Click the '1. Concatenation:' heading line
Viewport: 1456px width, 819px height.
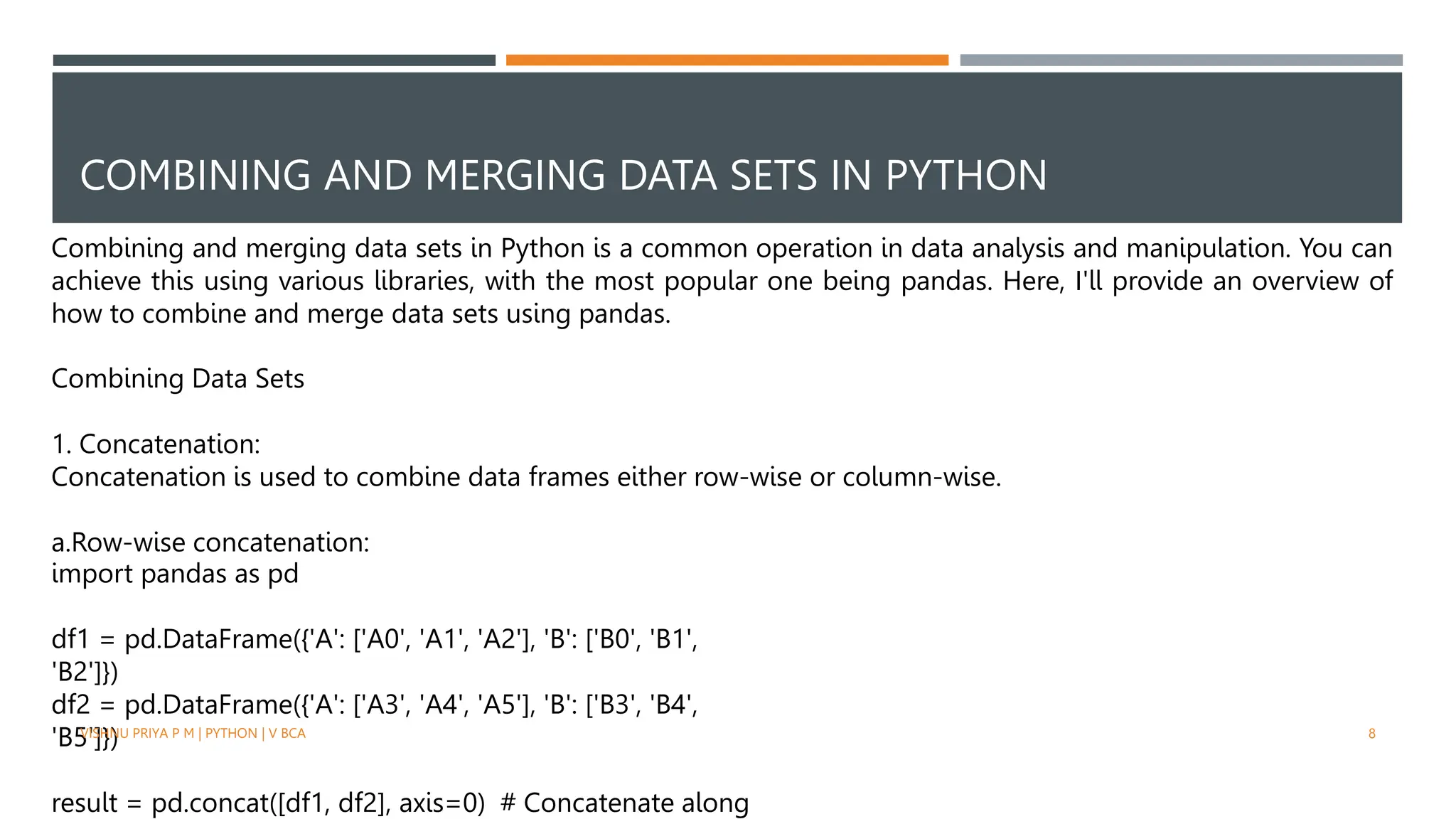(x=156, y=444)
